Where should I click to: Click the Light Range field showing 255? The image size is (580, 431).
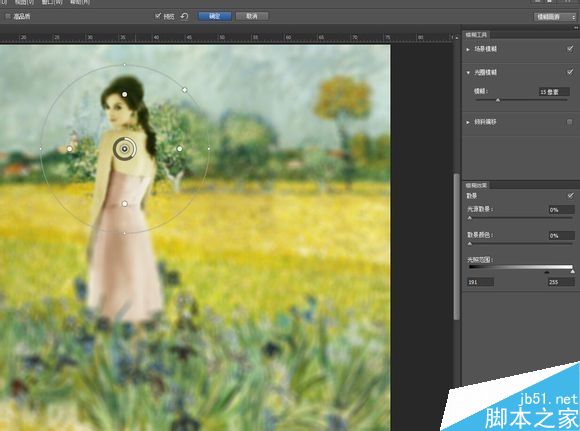(561, 282)
